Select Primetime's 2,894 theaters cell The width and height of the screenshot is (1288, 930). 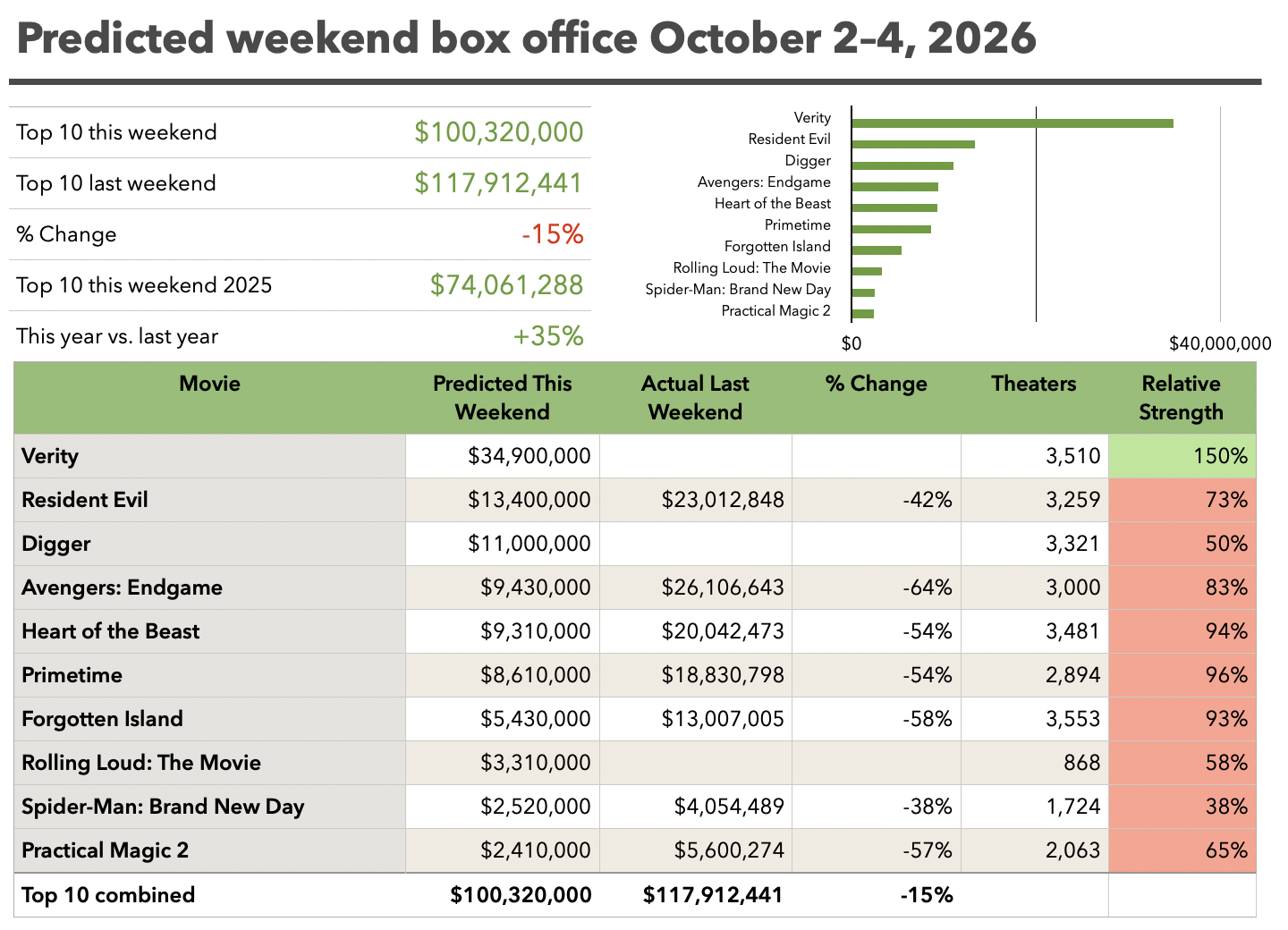(x=1035, y=675)
